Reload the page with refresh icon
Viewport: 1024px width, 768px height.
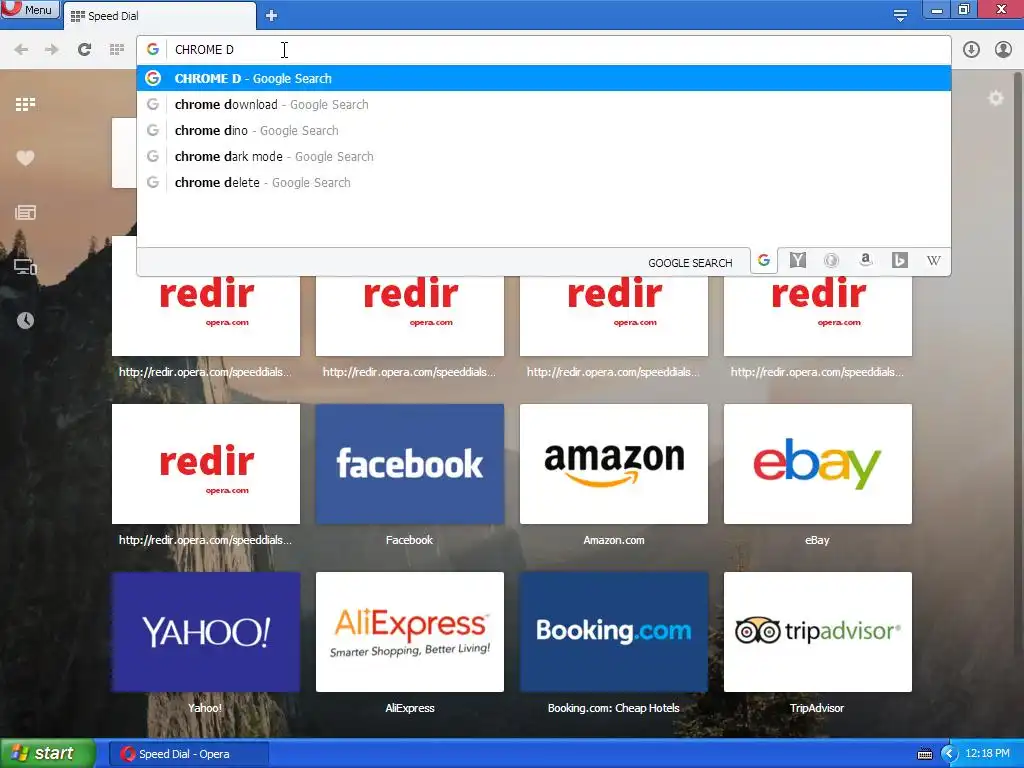tap(84, 50)
